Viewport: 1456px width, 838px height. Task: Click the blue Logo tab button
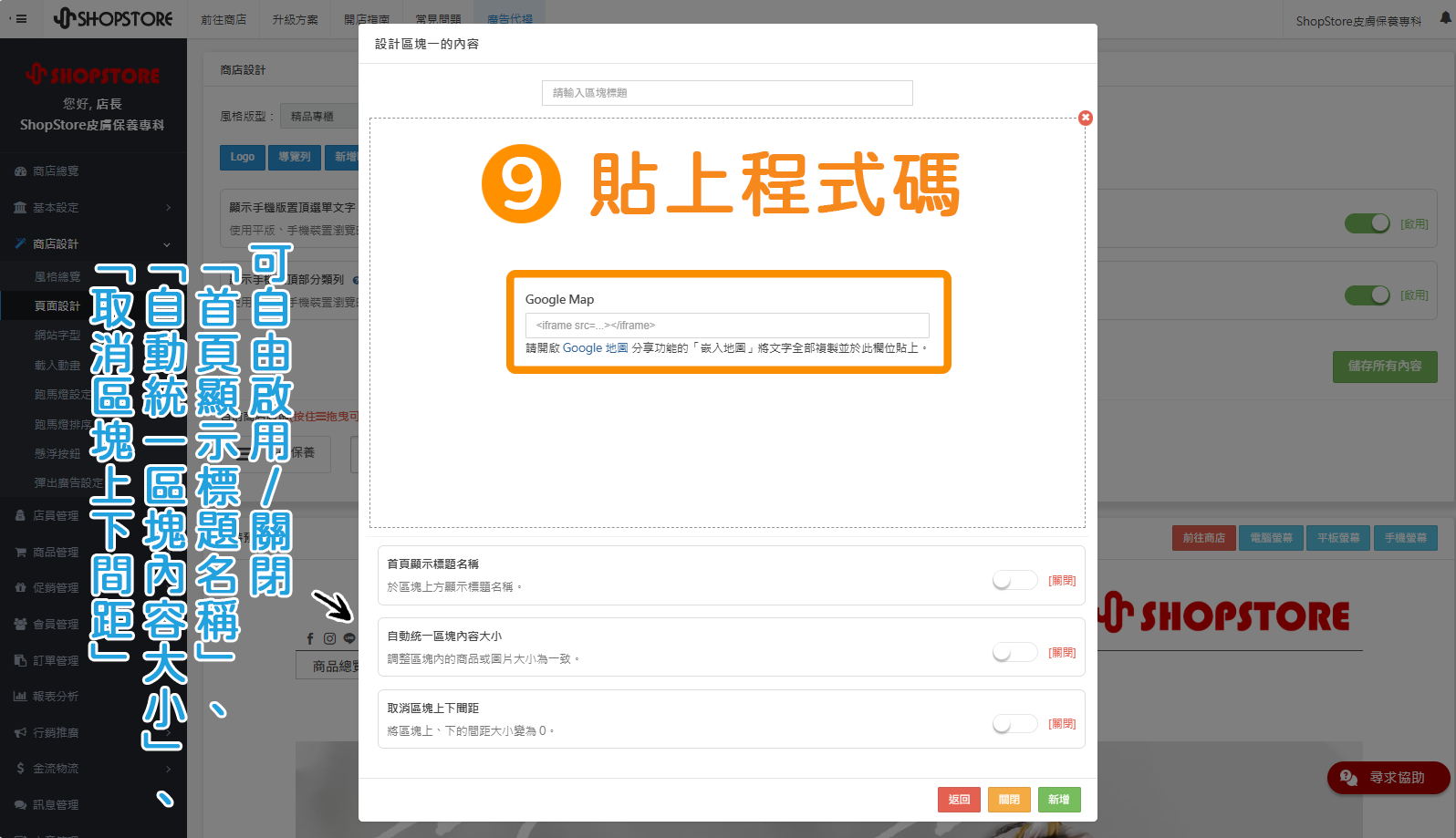click(x=243, y=158)
